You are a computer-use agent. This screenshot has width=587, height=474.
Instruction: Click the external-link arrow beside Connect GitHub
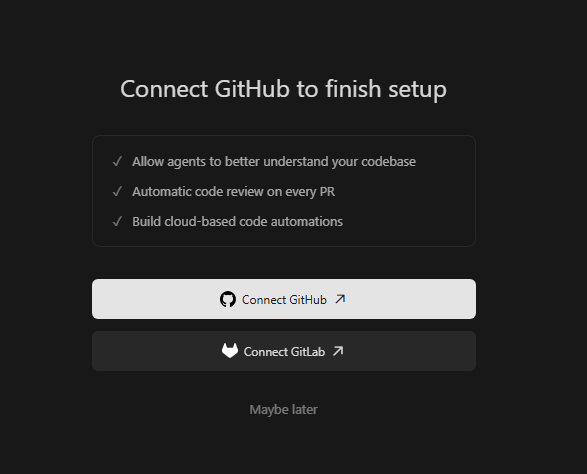coord(340,299)
